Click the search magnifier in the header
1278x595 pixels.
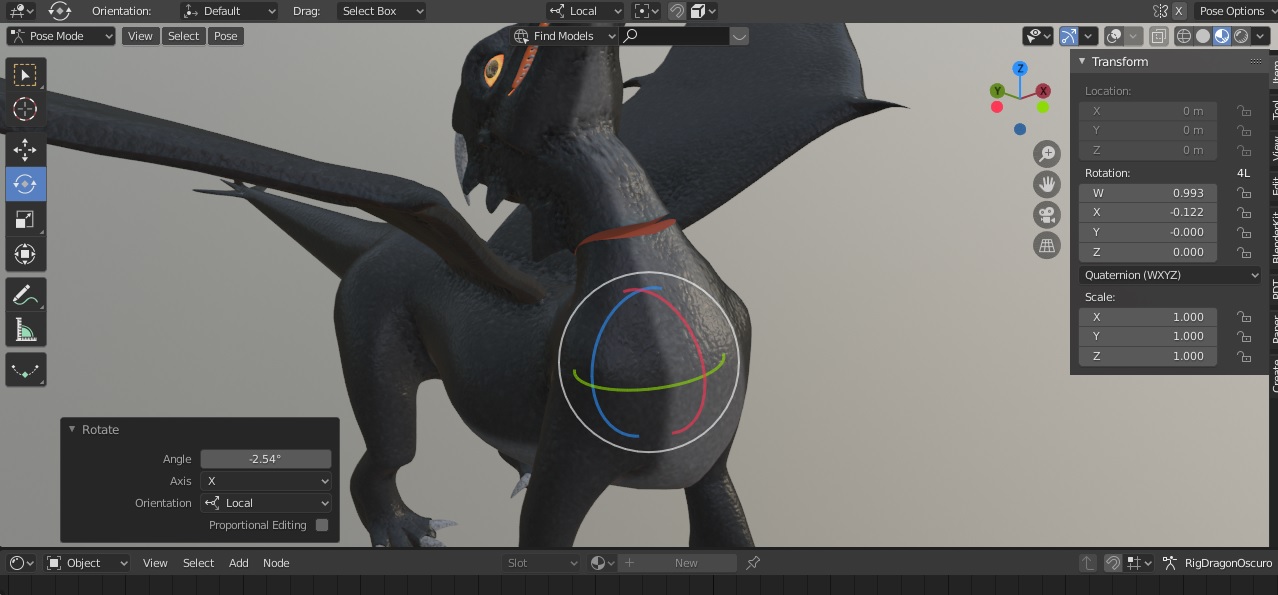(x=630, y=36)
